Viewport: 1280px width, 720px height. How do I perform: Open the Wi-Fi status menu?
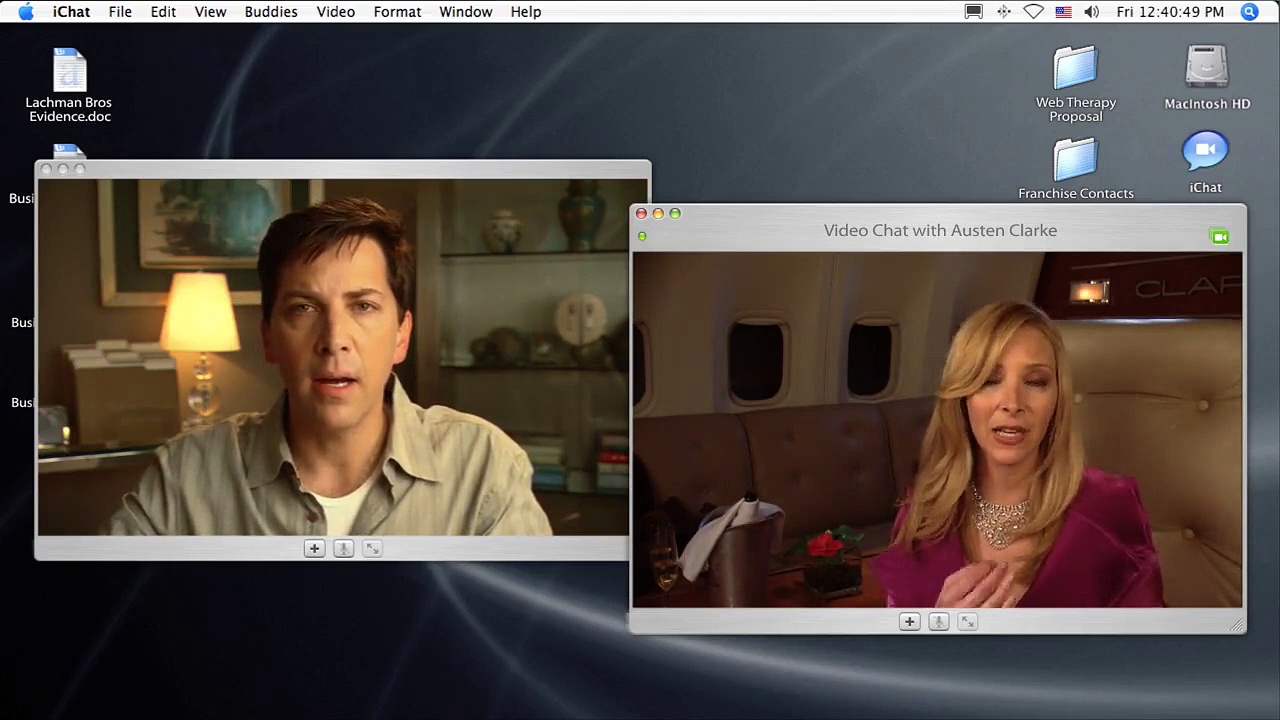(1034, 12)
